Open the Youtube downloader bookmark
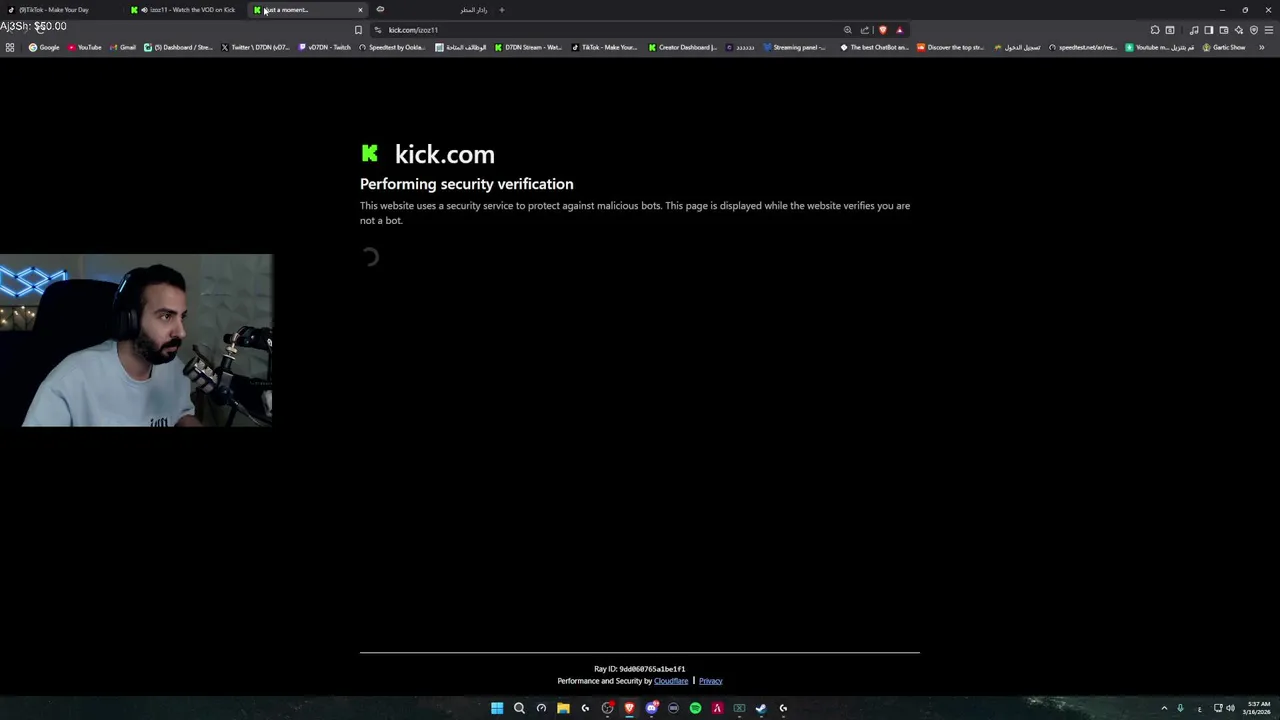 pyautogui.click(x=1160, y=47)
